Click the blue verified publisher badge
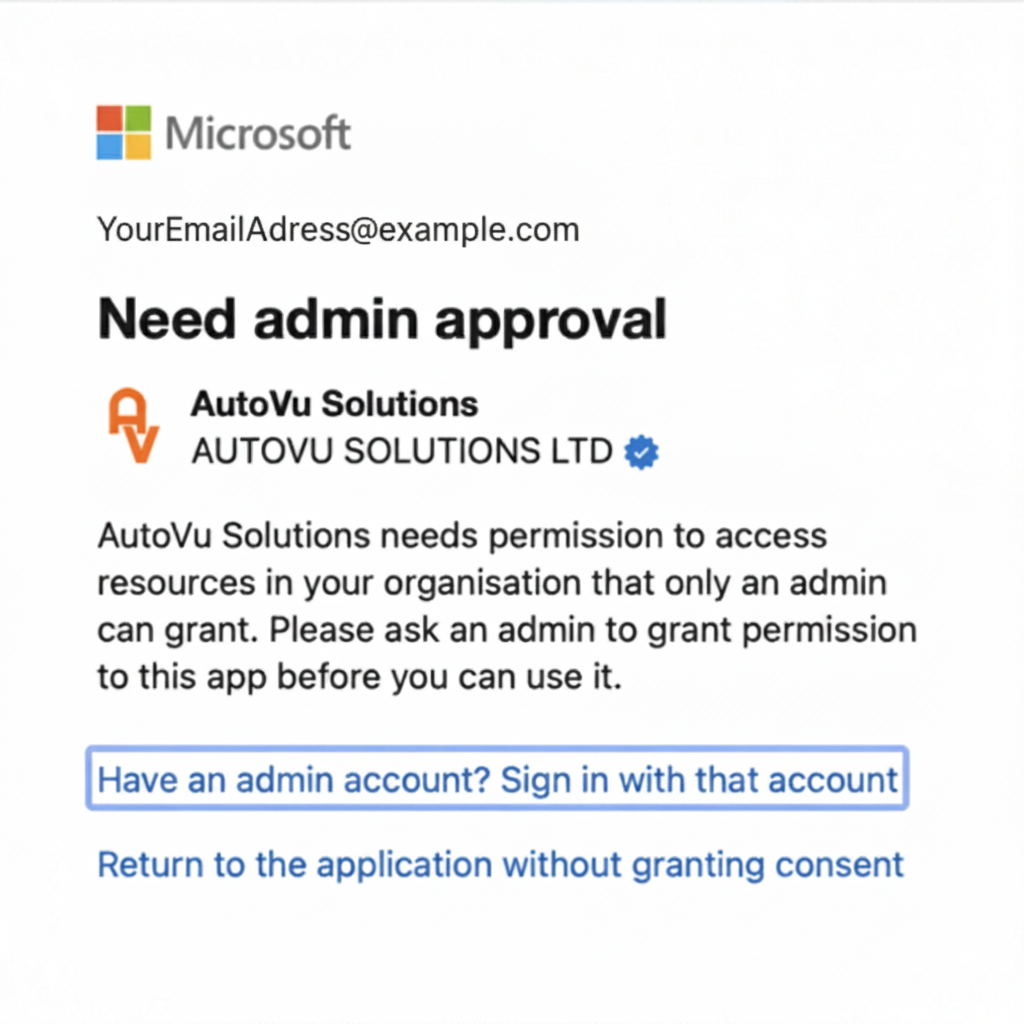 point(641,453)
